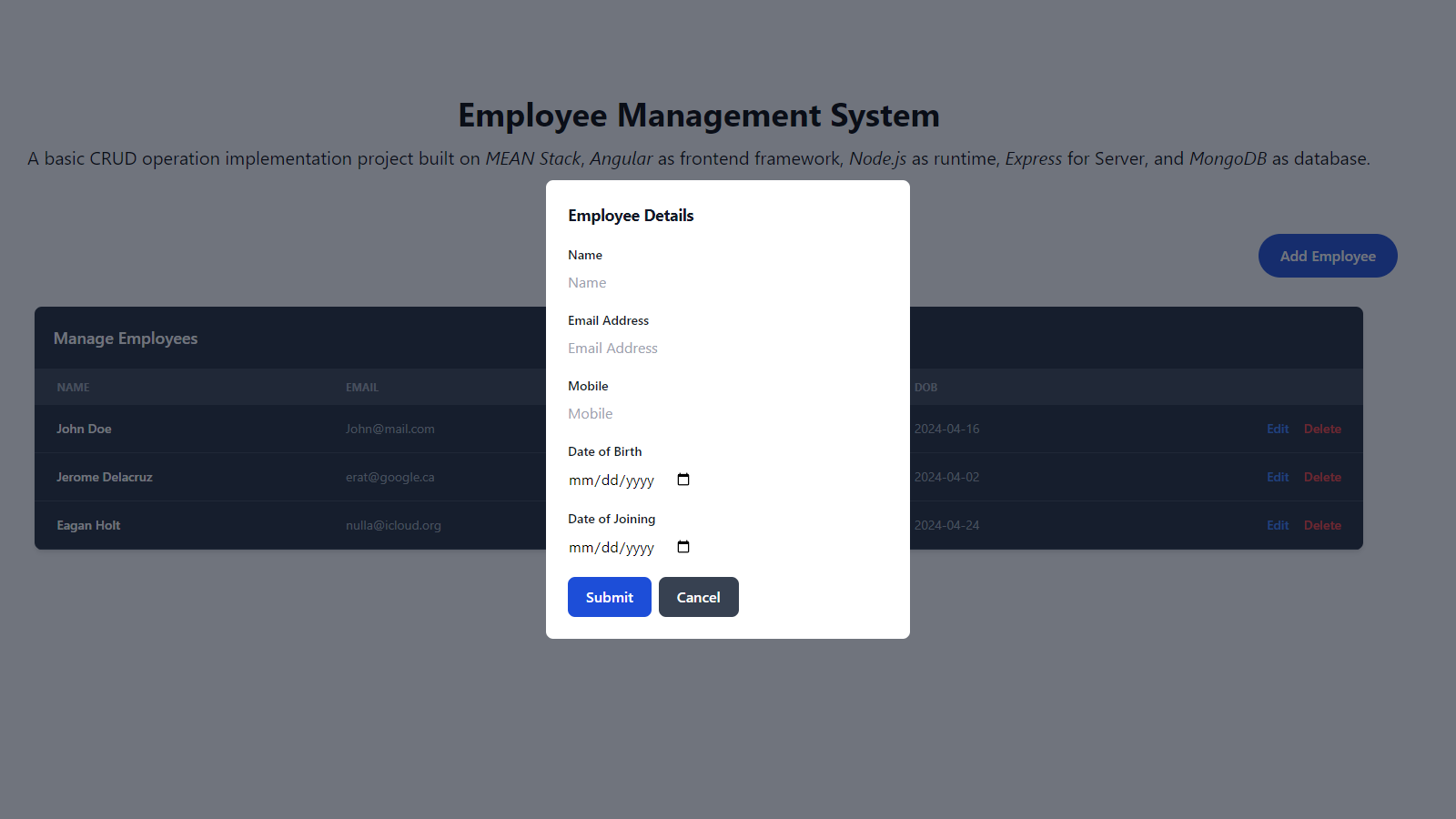
Task: Click the Add Employee button
Action: click(x=1328, y=256)
